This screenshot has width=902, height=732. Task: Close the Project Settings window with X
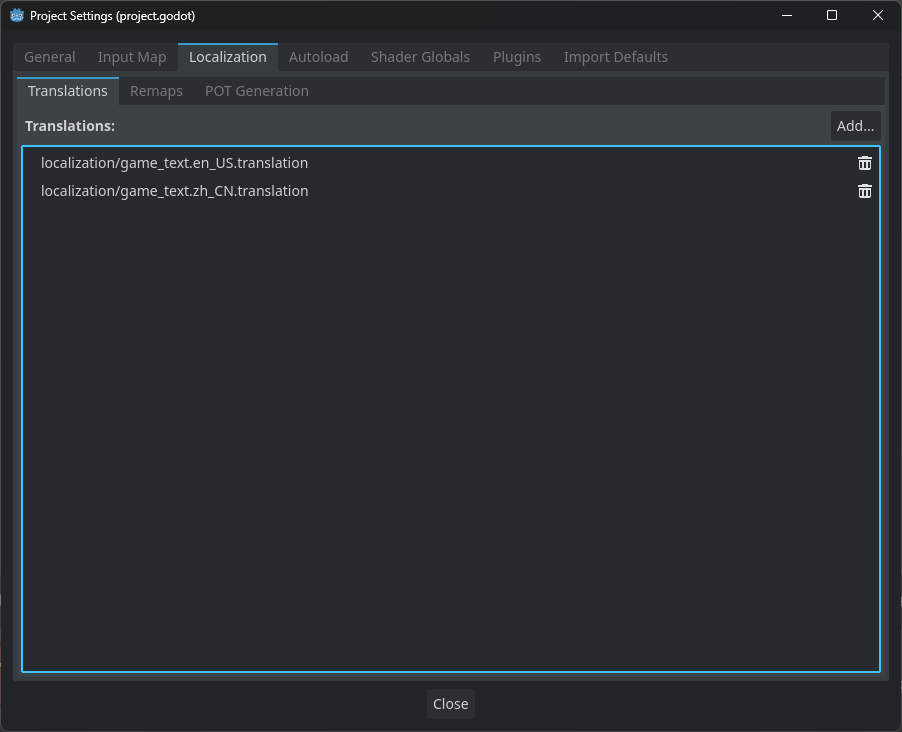[878, 15]
